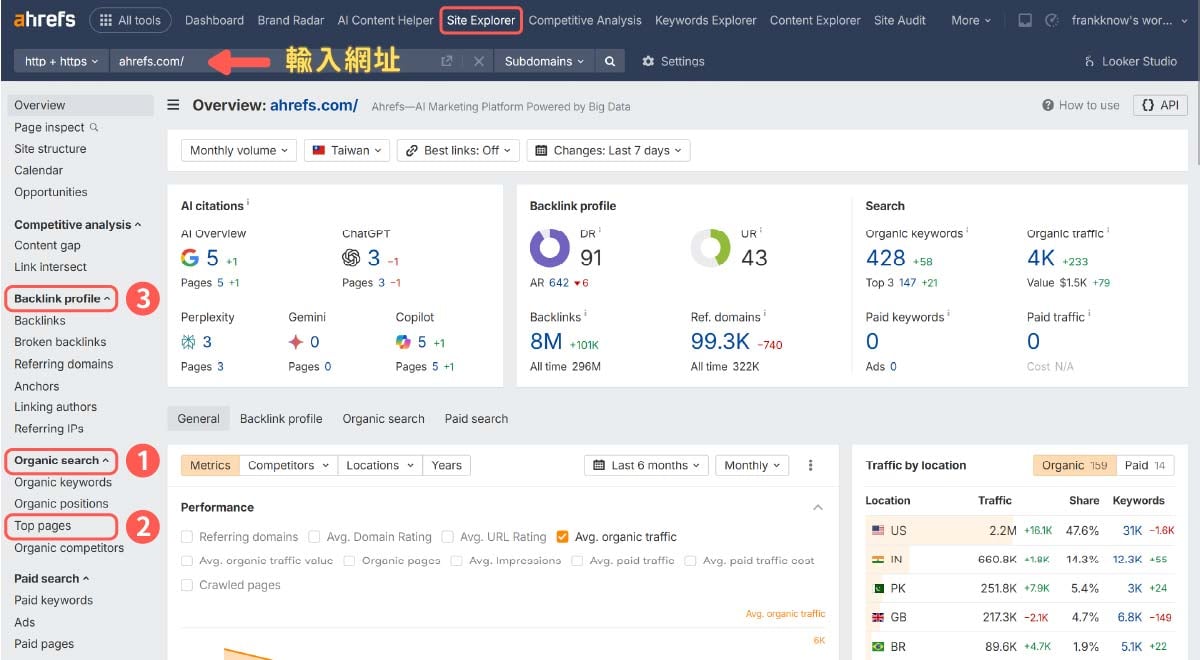Open Changes: Last 7 days dropdown
The height and width of the screenshot is (660, 1200).
608,150
